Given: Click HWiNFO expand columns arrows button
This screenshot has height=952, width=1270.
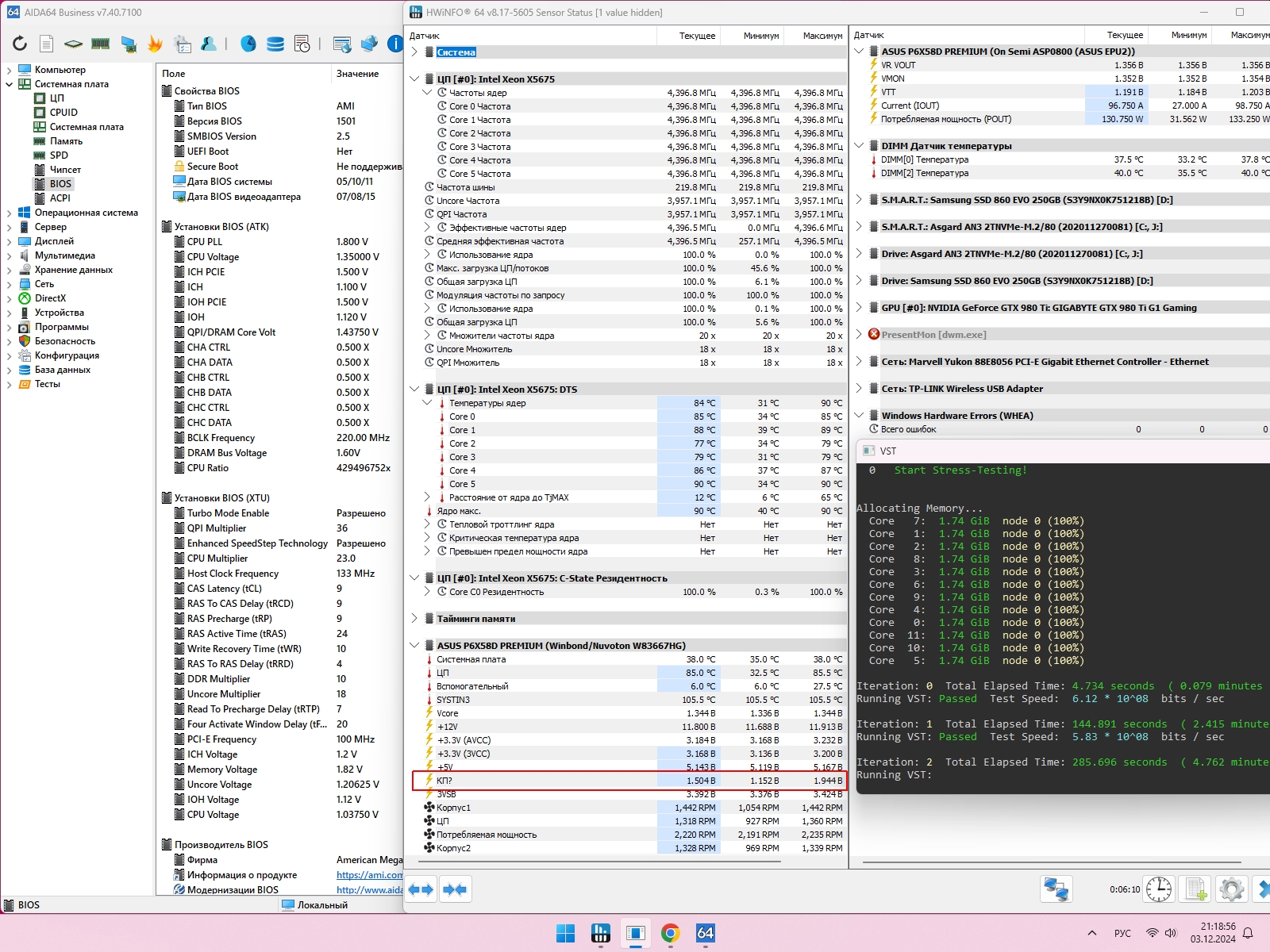Looking at the screenshot, I should click(x=421, y=889).
